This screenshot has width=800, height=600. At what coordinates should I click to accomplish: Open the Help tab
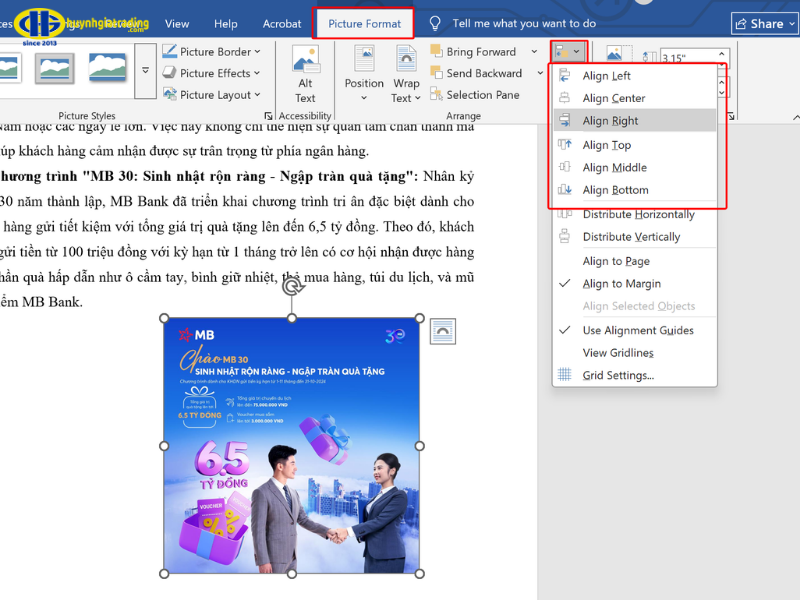pos(226,24)
